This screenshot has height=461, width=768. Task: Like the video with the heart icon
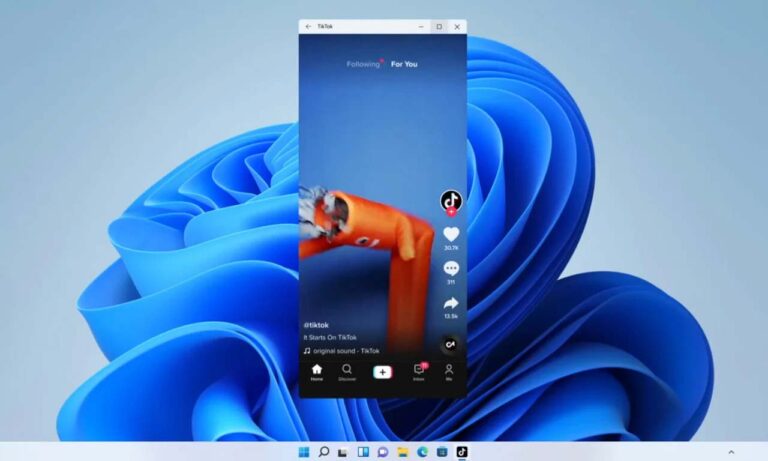pos(451,234)
